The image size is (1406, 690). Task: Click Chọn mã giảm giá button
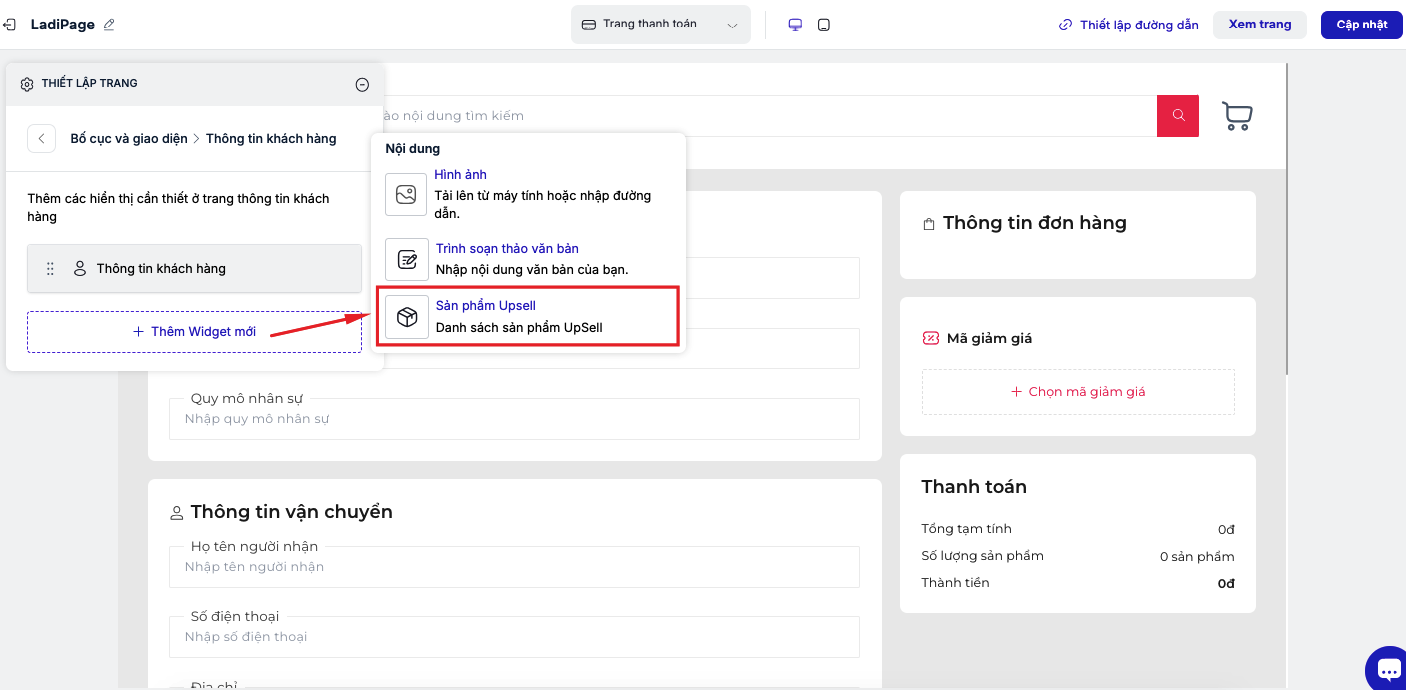click(x=1078, y=392)
